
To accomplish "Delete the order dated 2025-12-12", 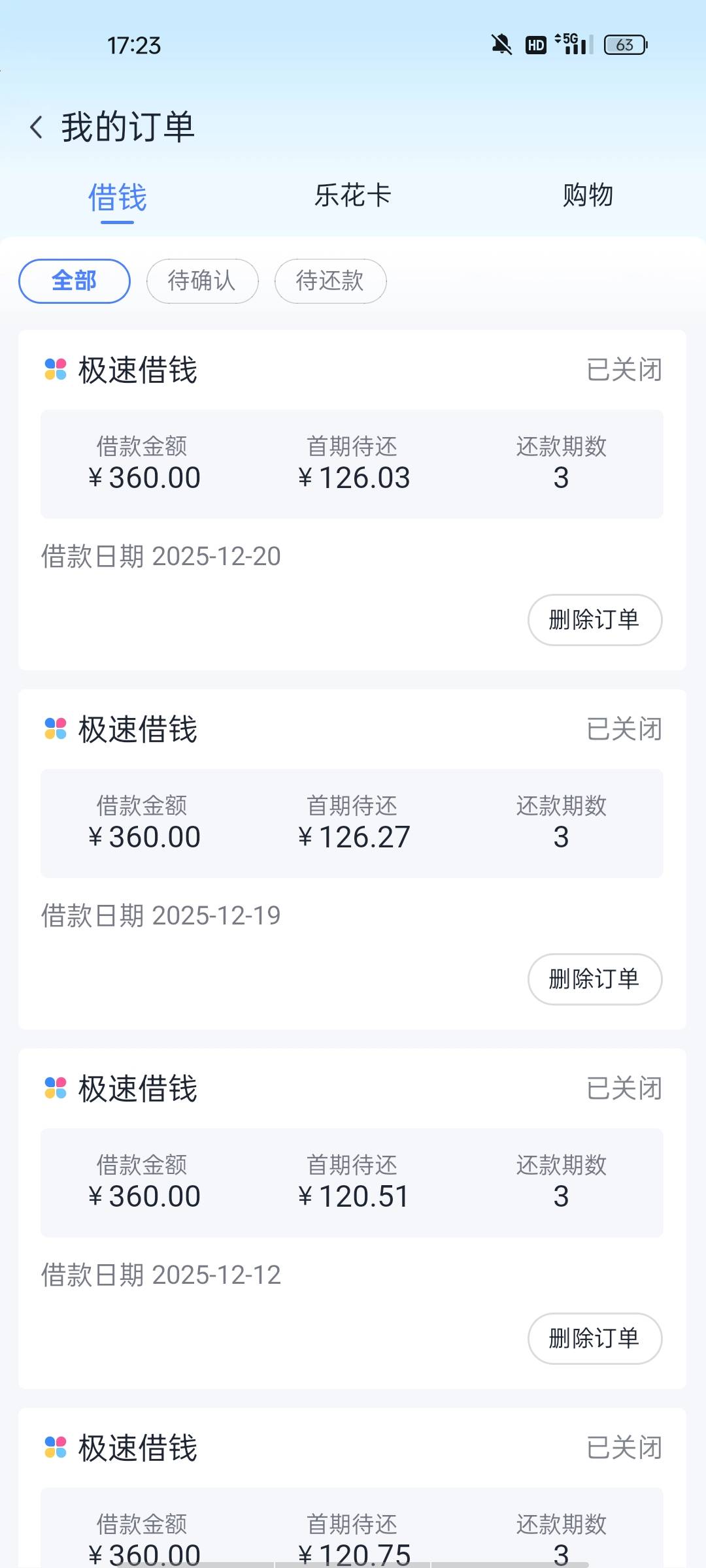I will pyautogui.click(x=594, y=1338).
